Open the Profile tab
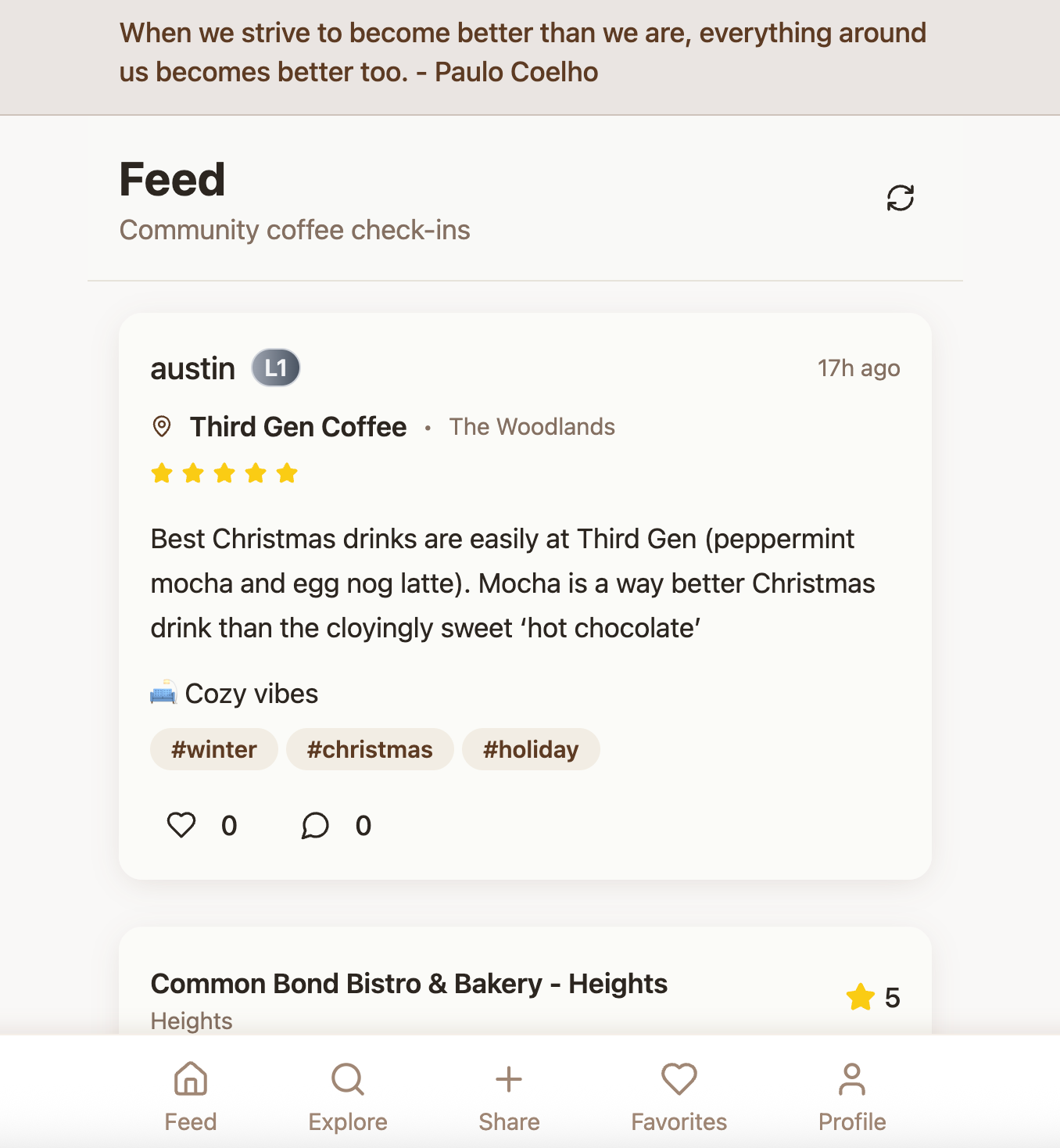Viewport: 1060px width, 1148px height. coord(852,1096)
